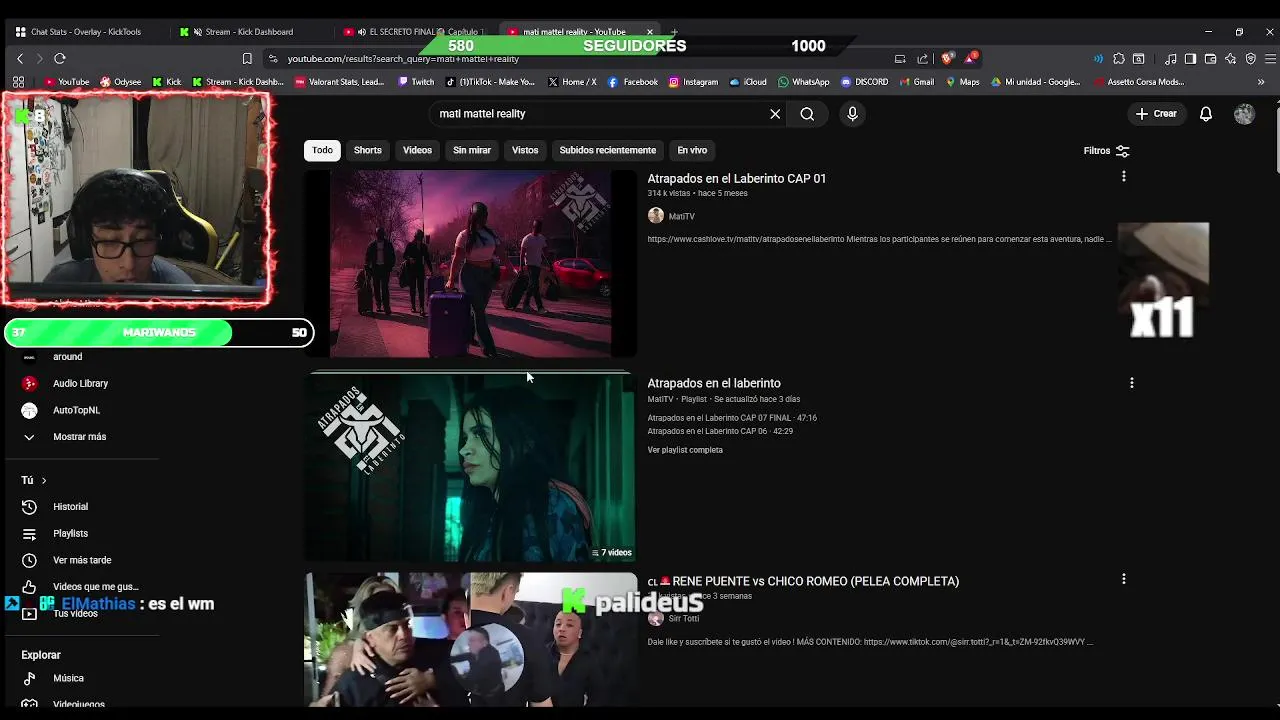
Task: Open the Twitch bookmark
Action: click(416, 82)
